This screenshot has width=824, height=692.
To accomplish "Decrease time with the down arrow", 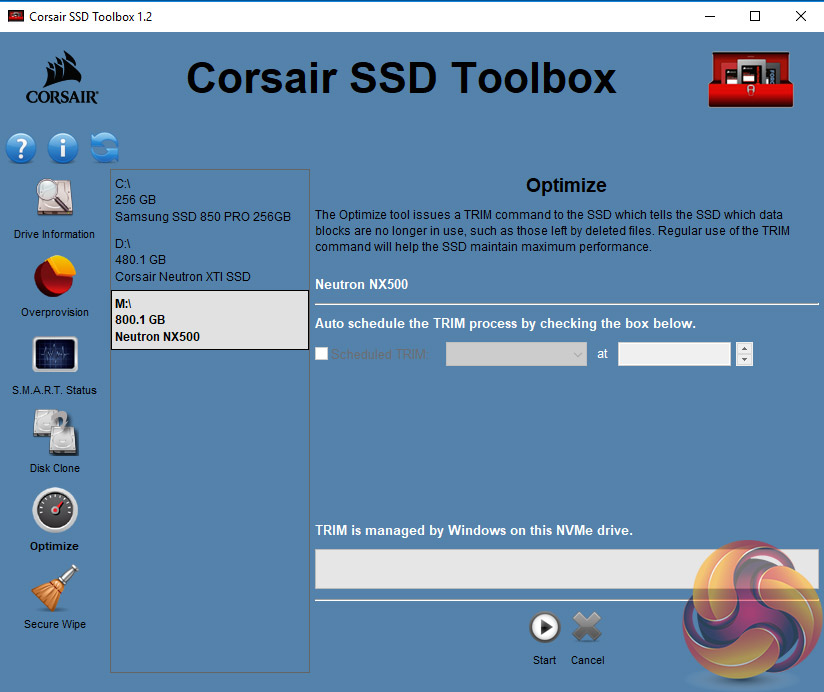I will coord(744,360).
